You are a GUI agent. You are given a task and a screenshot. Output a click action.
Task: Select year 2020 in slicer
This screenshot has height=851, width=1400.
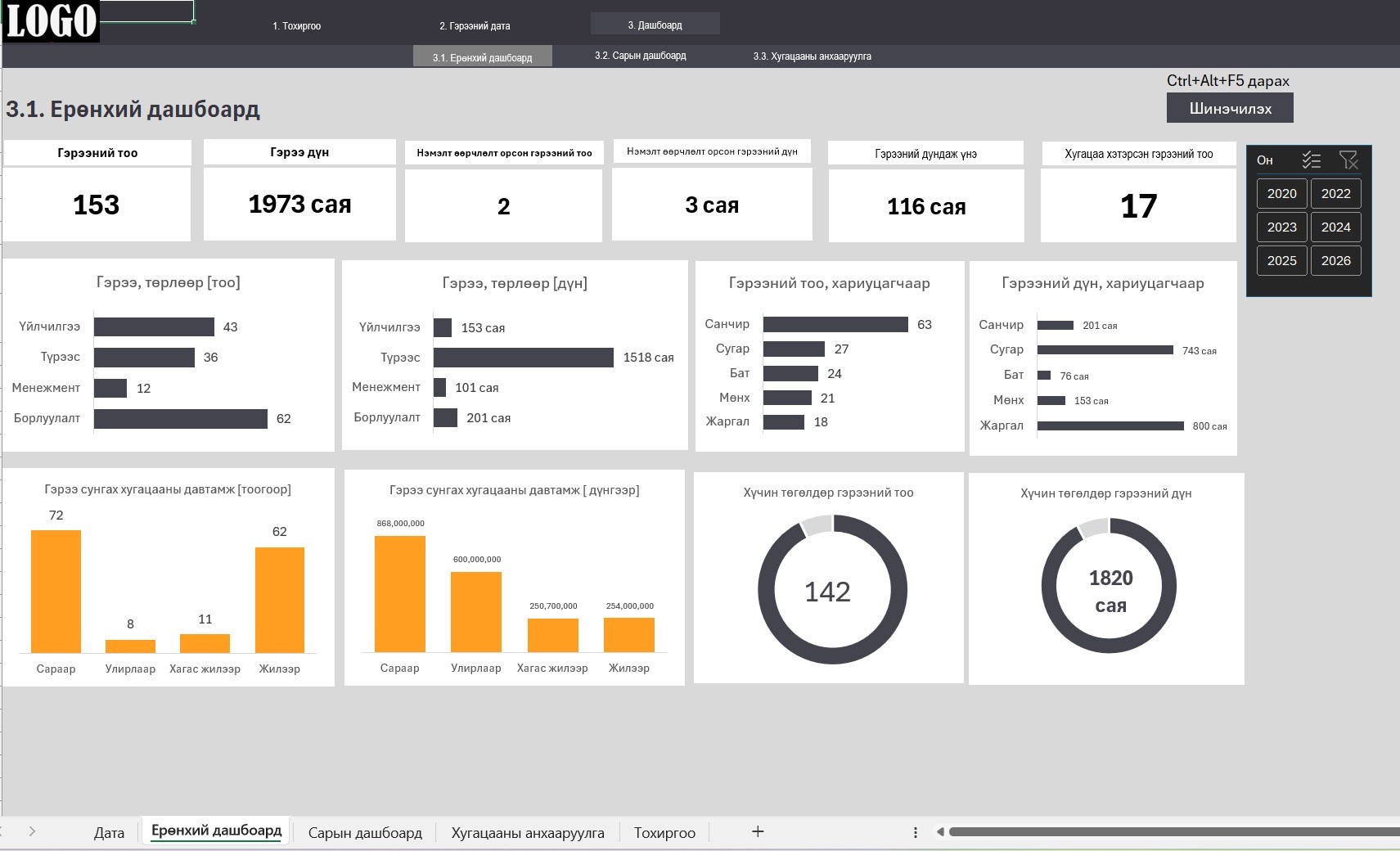click(1281, 194)
